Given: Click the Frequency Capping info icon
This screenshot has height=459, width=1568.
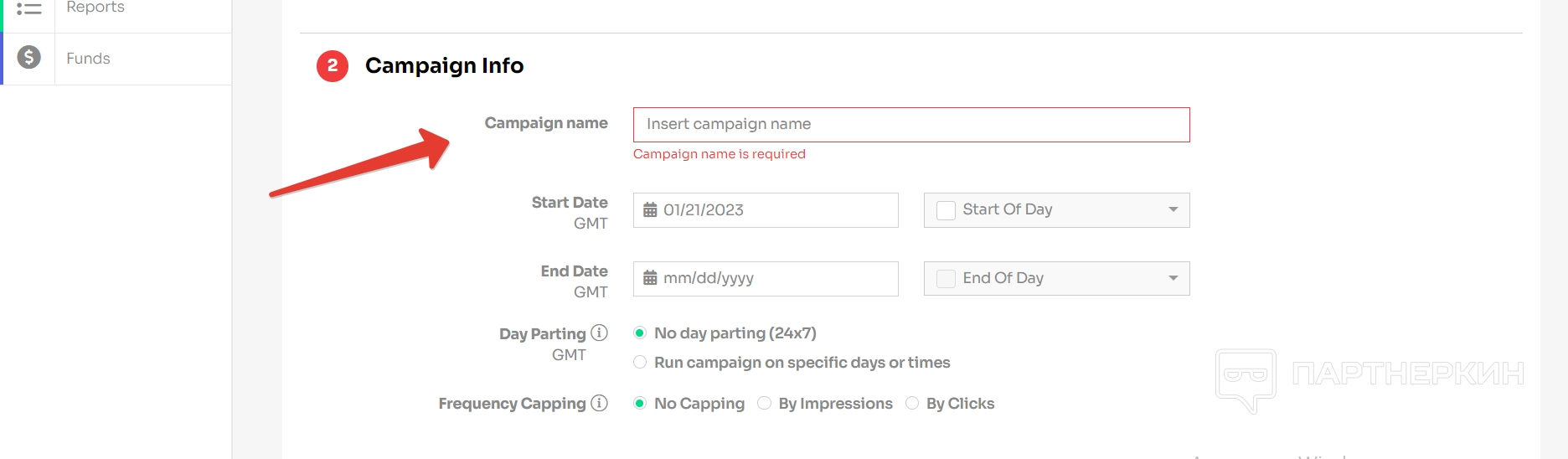Looking at the screenshot, I should (599, 403).
